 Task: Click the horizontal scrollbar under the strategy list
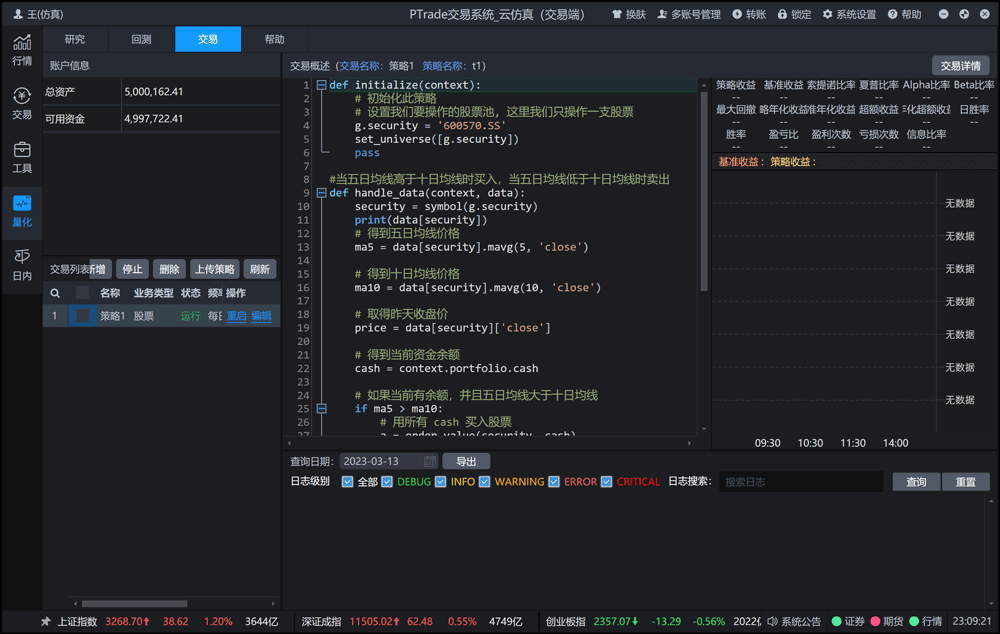coord(135,603)
